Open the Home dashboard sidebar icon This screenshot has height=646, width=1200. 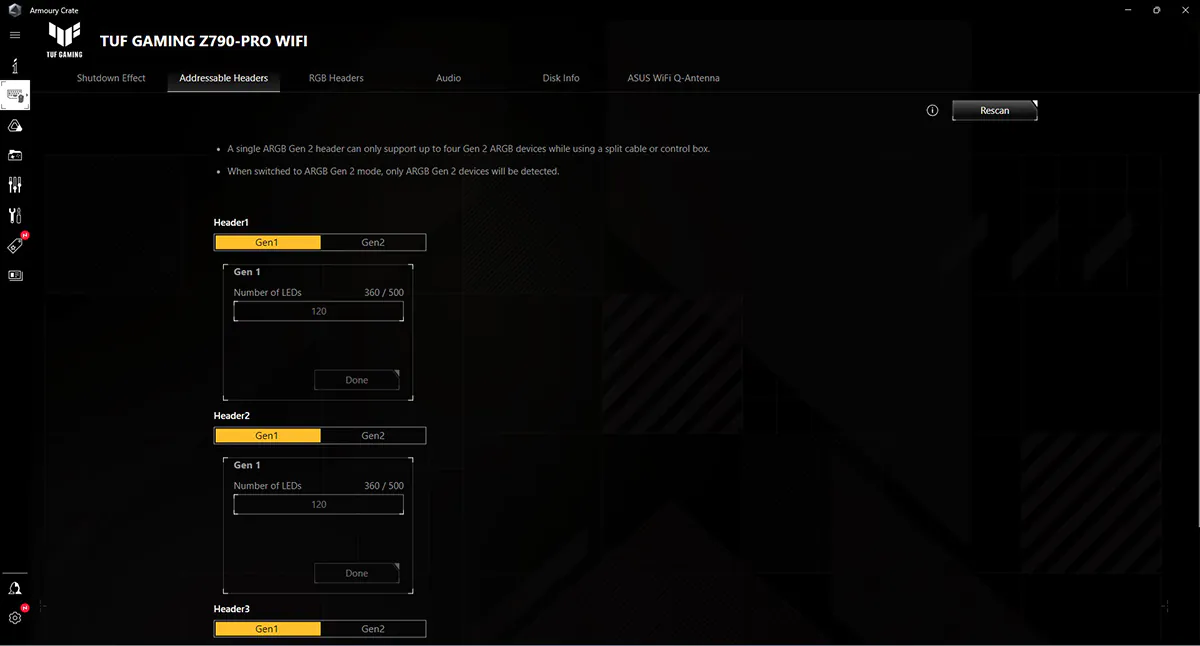[15, 65]
